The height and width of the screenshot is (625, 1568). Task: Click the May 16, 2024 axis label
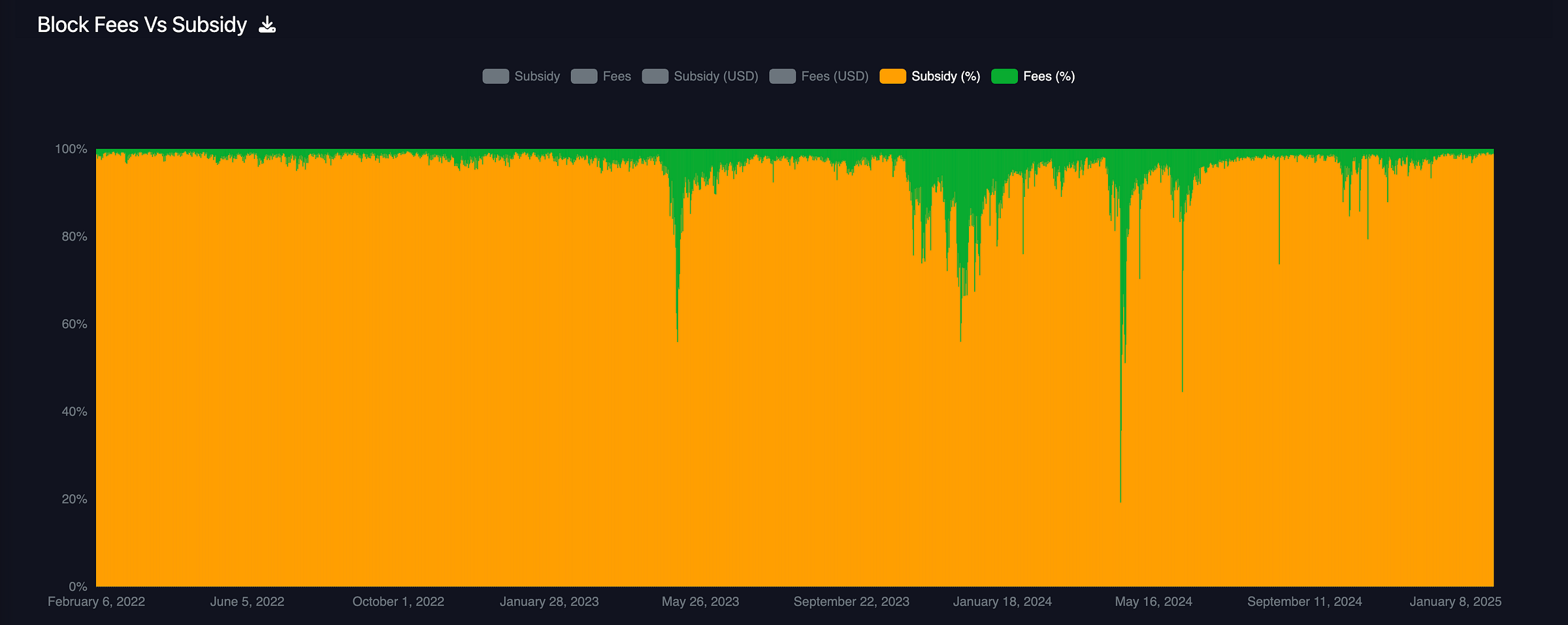[1154, 601]
